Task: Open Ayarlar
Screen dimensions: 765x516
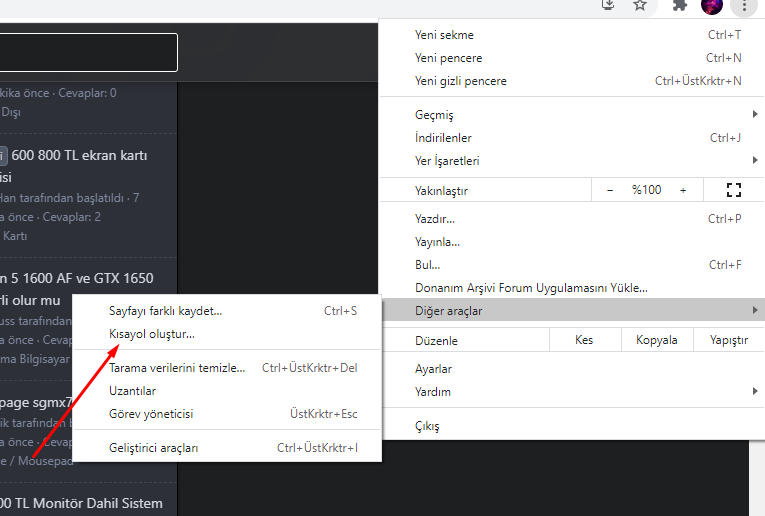Action: 572,369
